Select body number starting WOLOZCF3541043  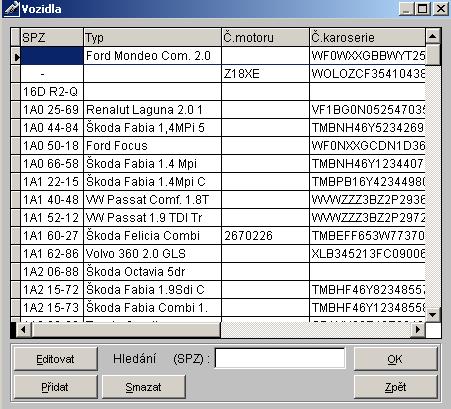click(367, 74)
